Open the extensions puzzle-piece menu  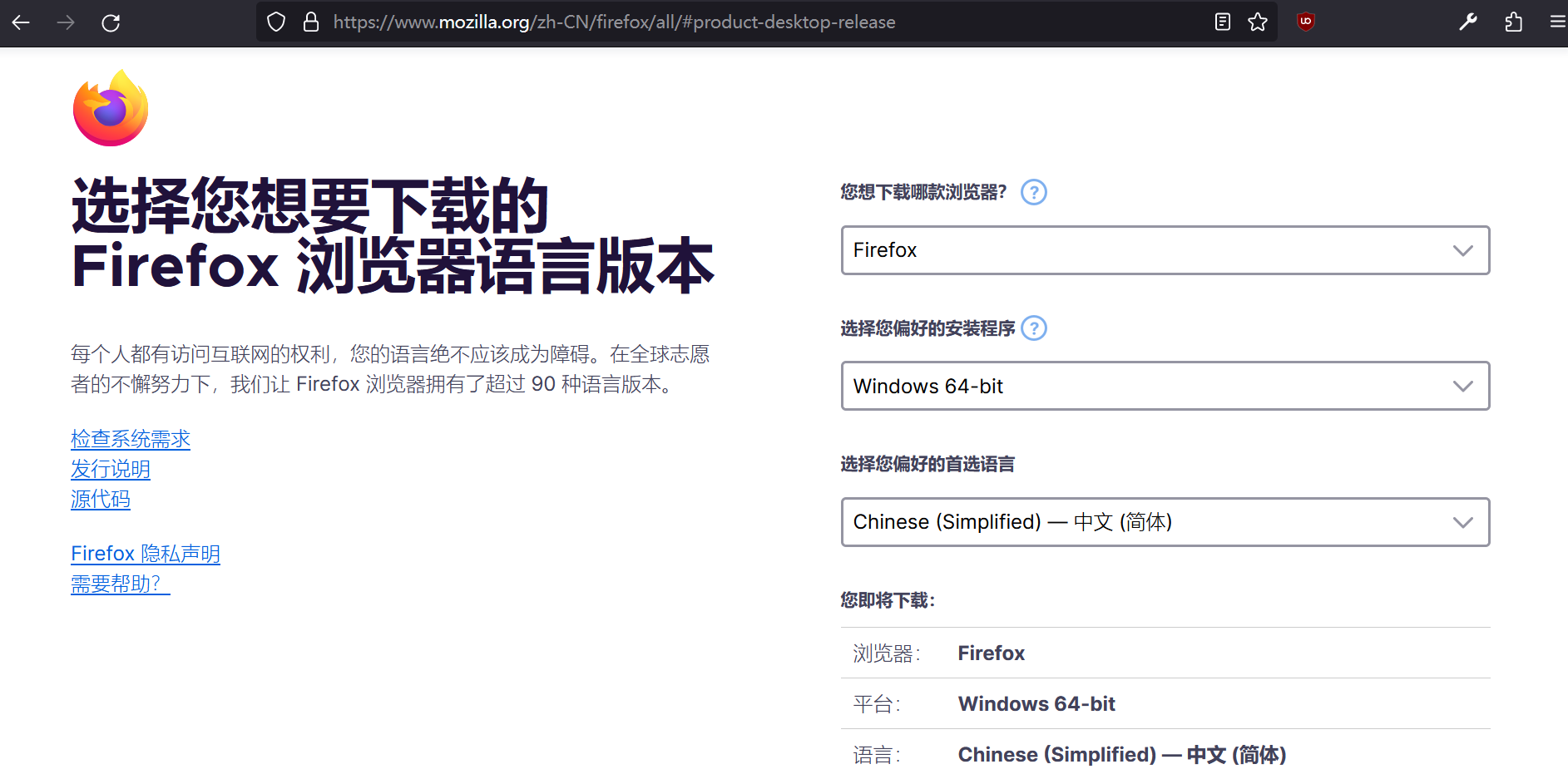1513,22
